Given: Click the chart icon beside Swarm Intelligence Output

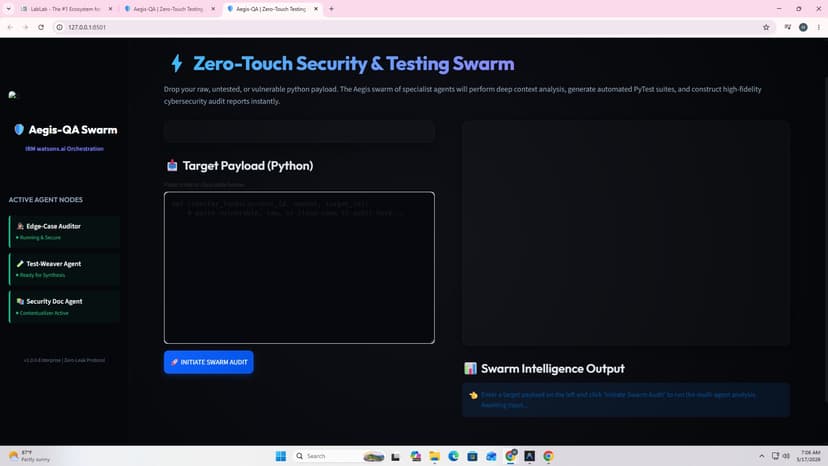Looking at the screenshot, I should click(x=470, y=368).
